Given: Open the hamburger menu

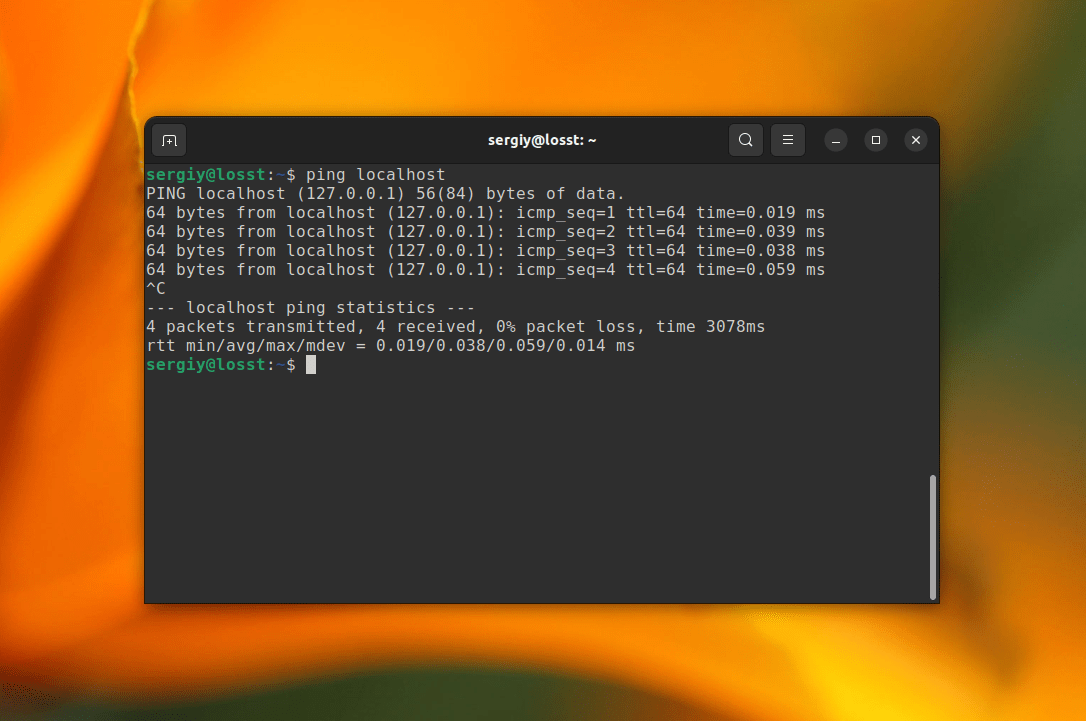Looking at the screenshot, I should (787, 140).
